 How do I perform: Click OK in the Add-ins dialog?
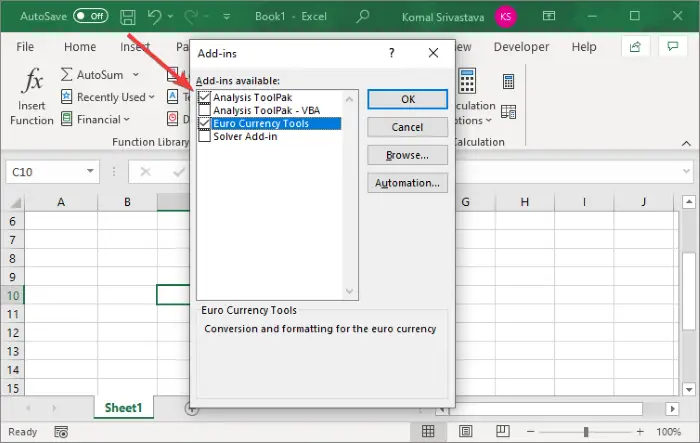pos(407,99)
